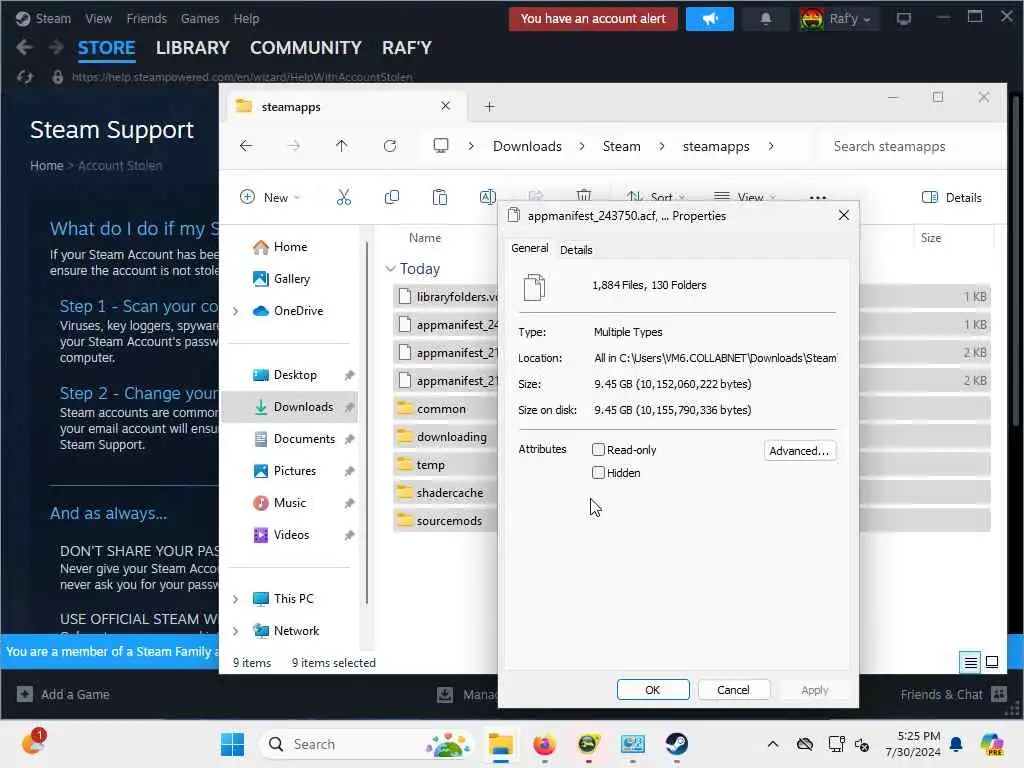Click Steam in the address breadcrumb
The width and height of the screenshot is (1024, 768).
[x=621, y=146]
